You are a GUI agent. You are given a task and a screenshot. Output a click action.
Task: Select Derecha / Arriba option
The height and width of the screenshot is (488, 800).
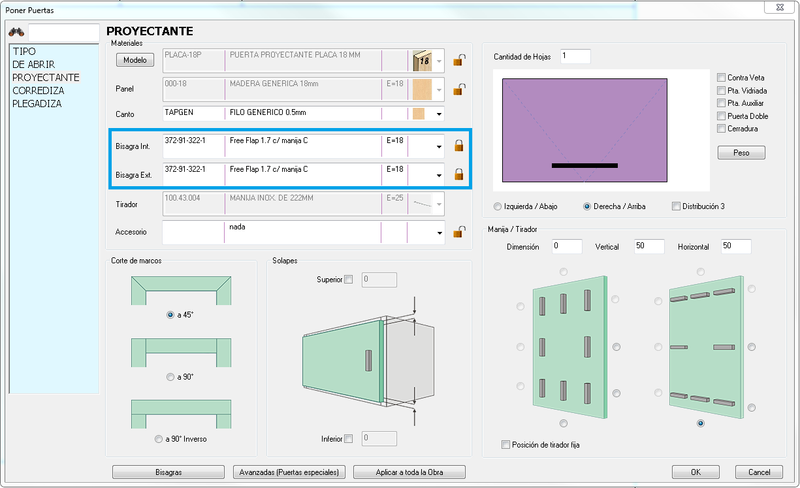click(587, 206)
